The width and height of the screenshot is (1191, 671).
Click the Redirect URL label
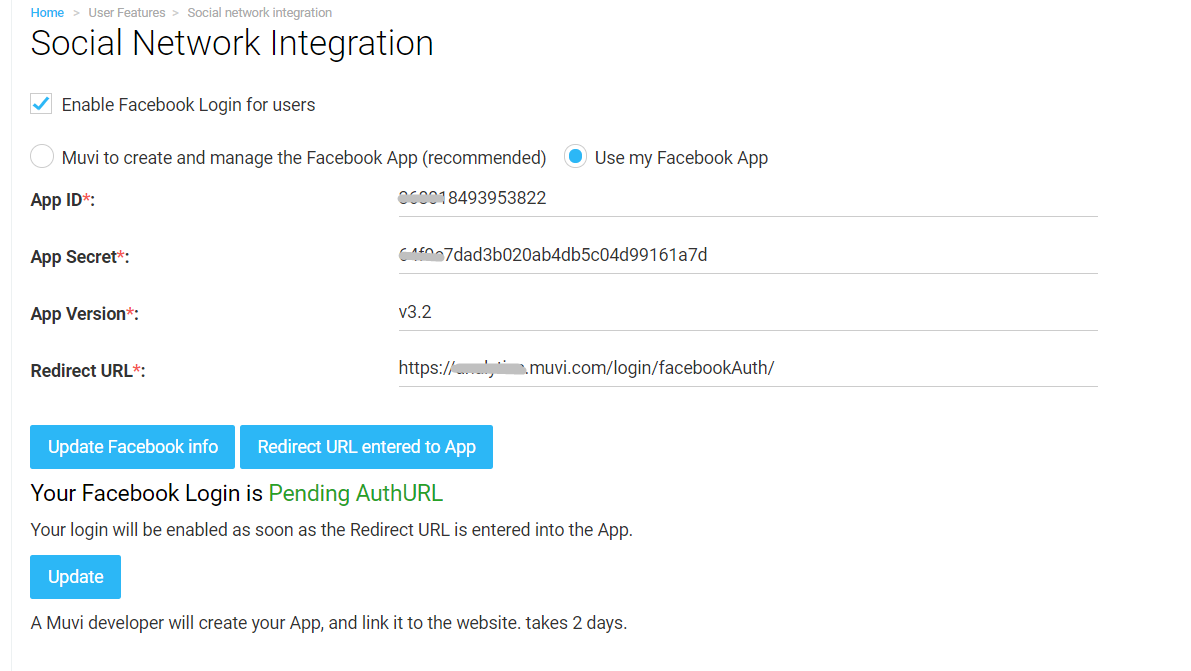(x=87, y=371)
